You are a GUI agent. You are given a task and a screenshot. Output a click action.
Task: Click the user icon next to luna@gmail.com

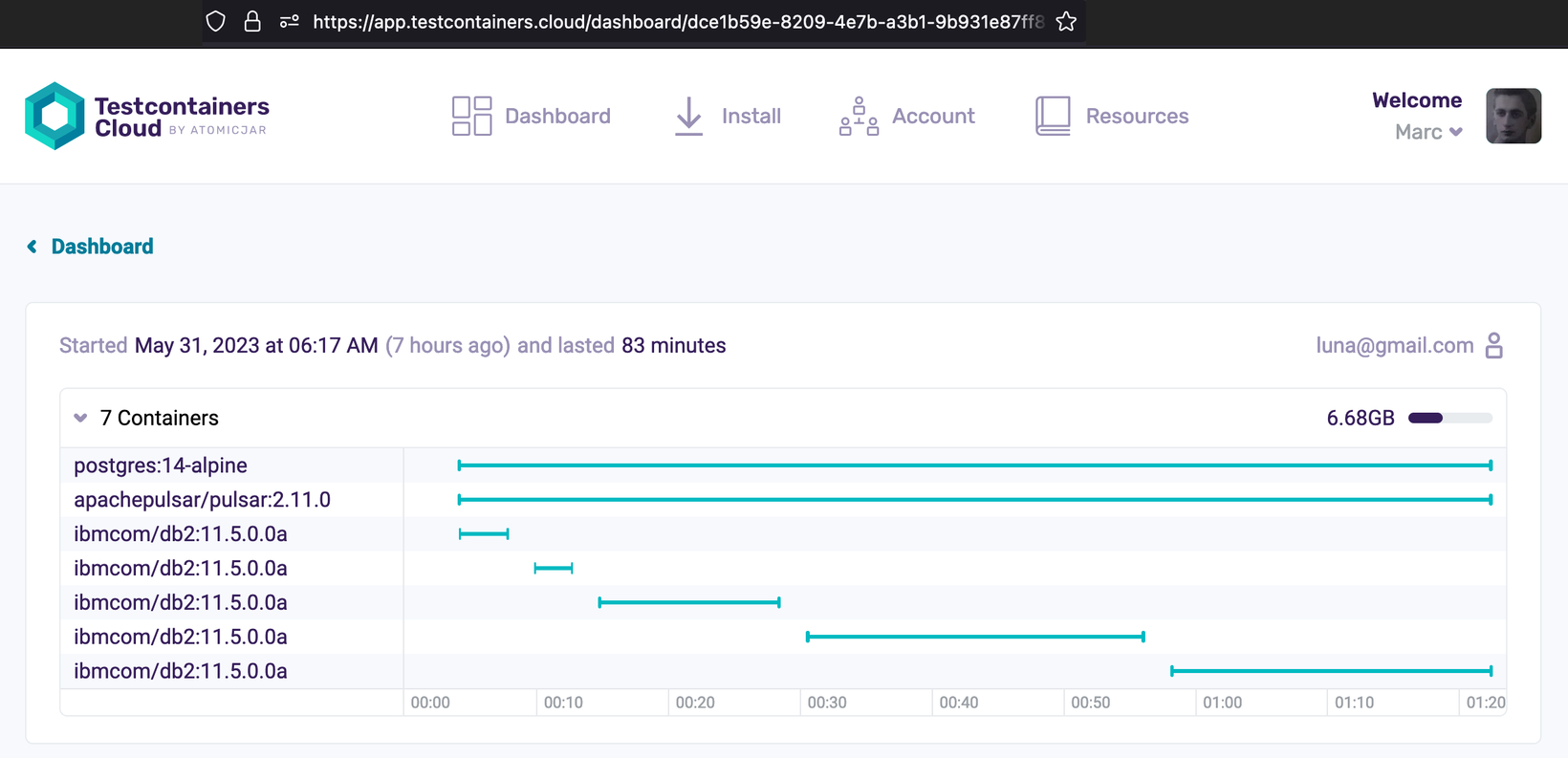(x=1494, y=345)
